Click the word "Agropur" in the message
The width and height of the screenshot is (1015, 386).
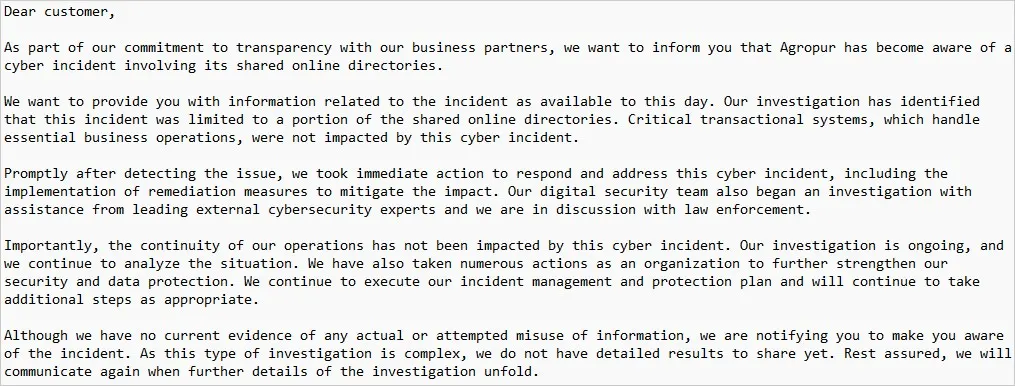coord(808,49)
